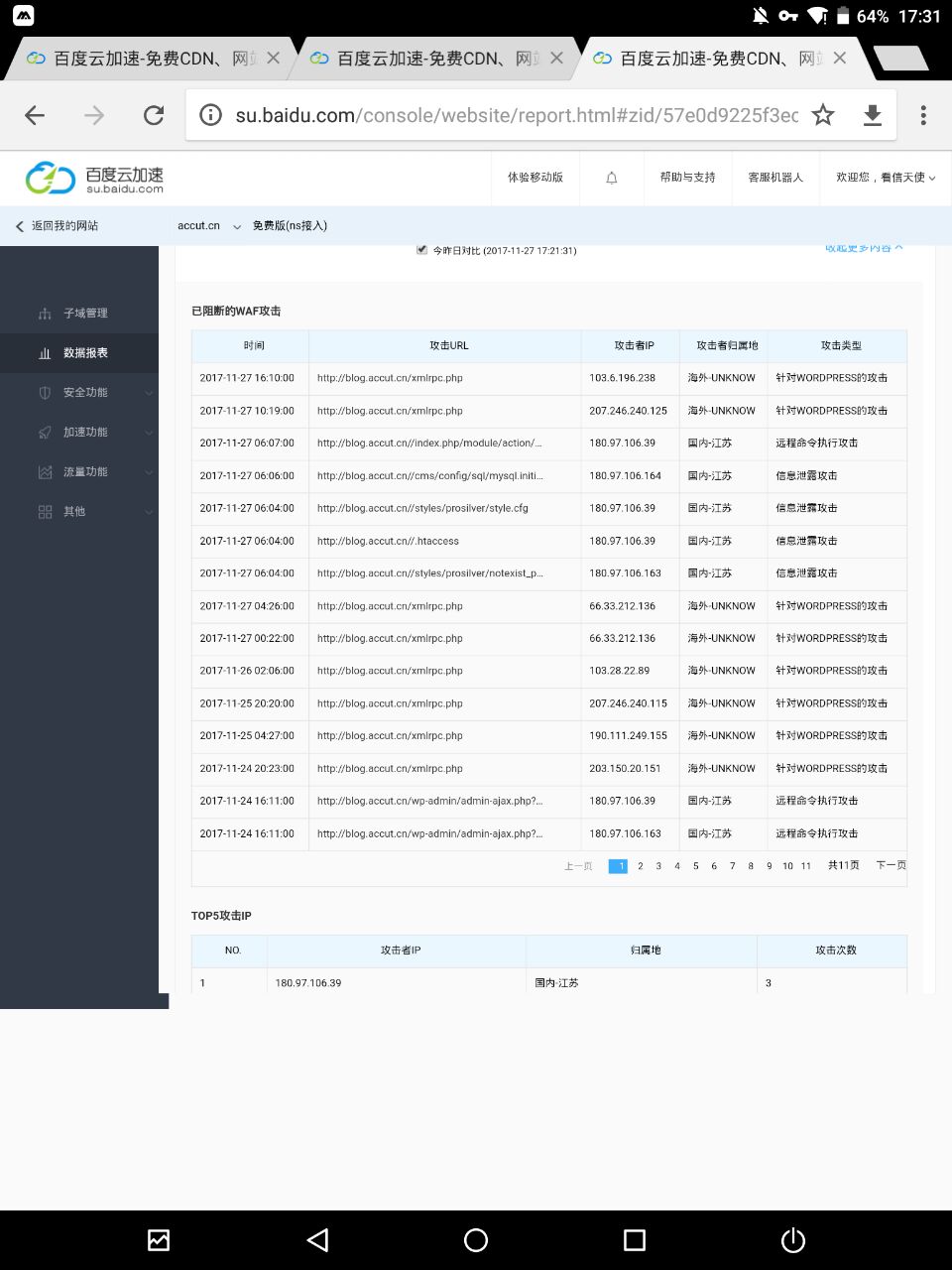Click the download icon in address bar
The width and height of the screenshot is (952, 1270).
(873, 116)
